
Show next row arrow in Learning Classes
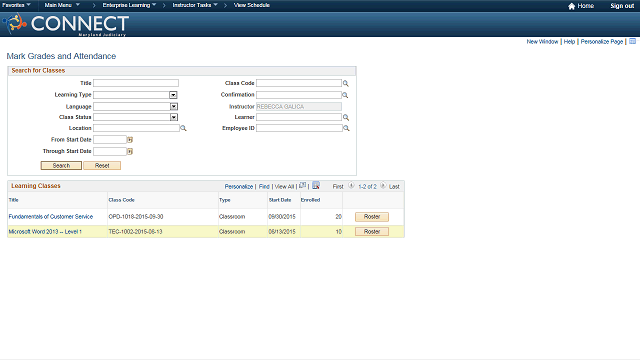coord(383,186)
